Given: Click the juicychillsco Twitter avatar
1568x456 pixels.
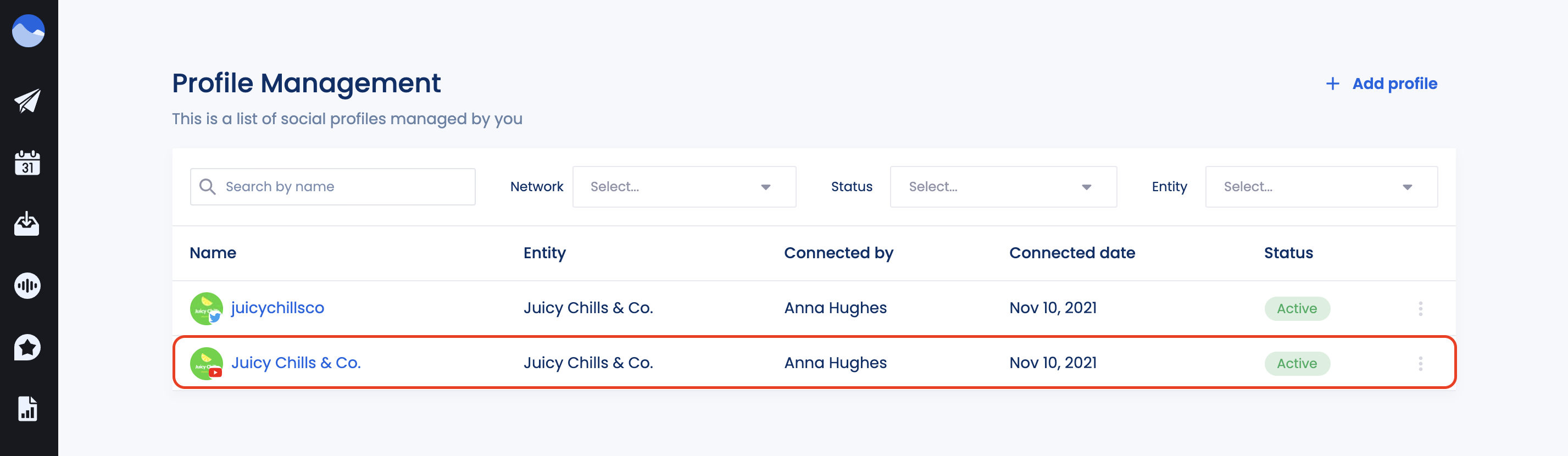Looking at the screenshot, I should click(x=207, y=309).
